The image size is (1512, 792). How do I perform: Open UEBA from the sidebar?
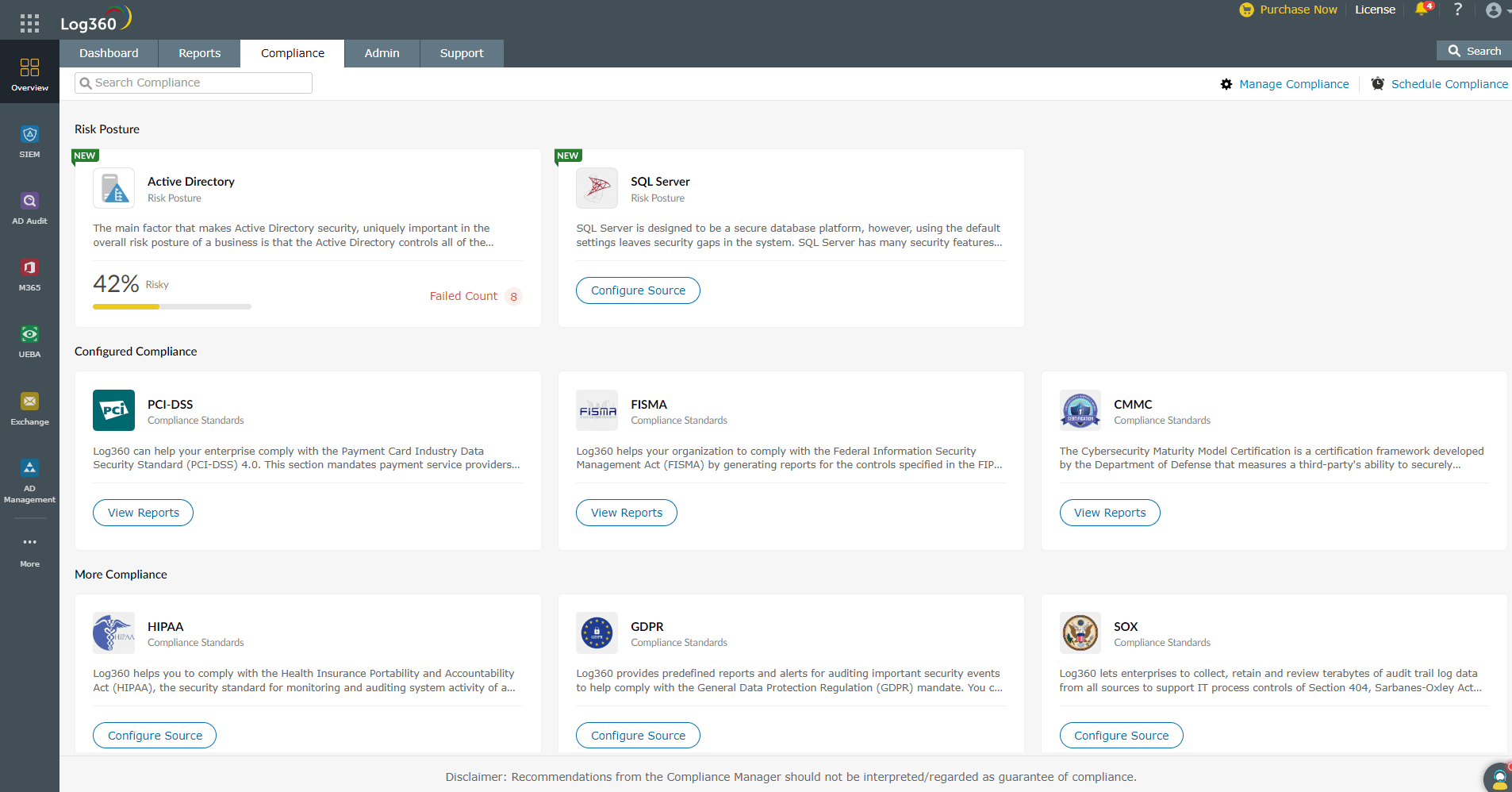[x=29, y=341]
